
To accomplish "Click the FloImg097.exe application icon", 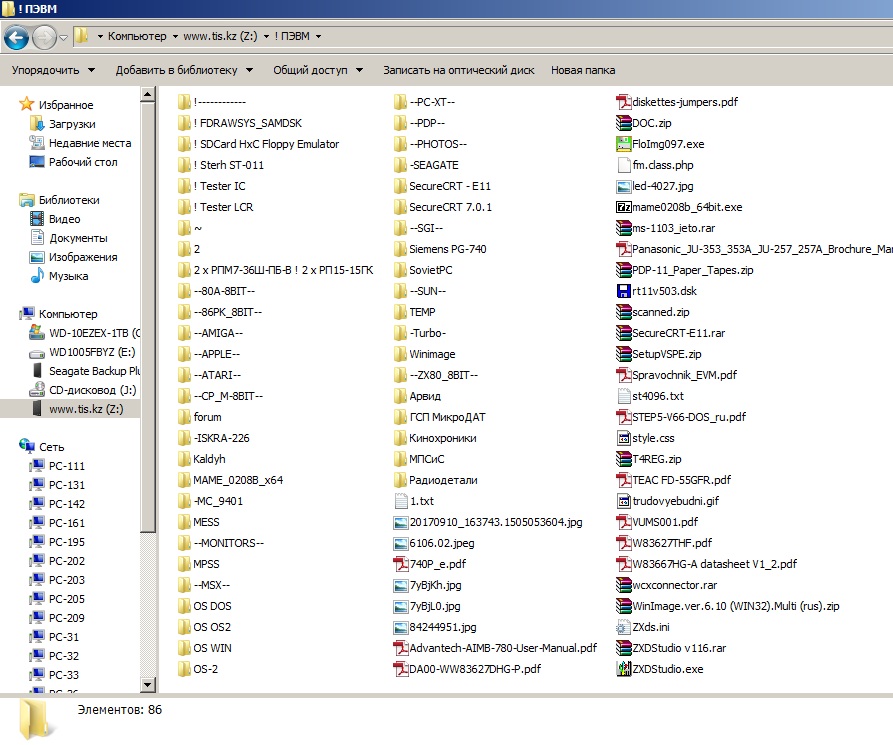I will pyautogui.click(x=624, y=144).
